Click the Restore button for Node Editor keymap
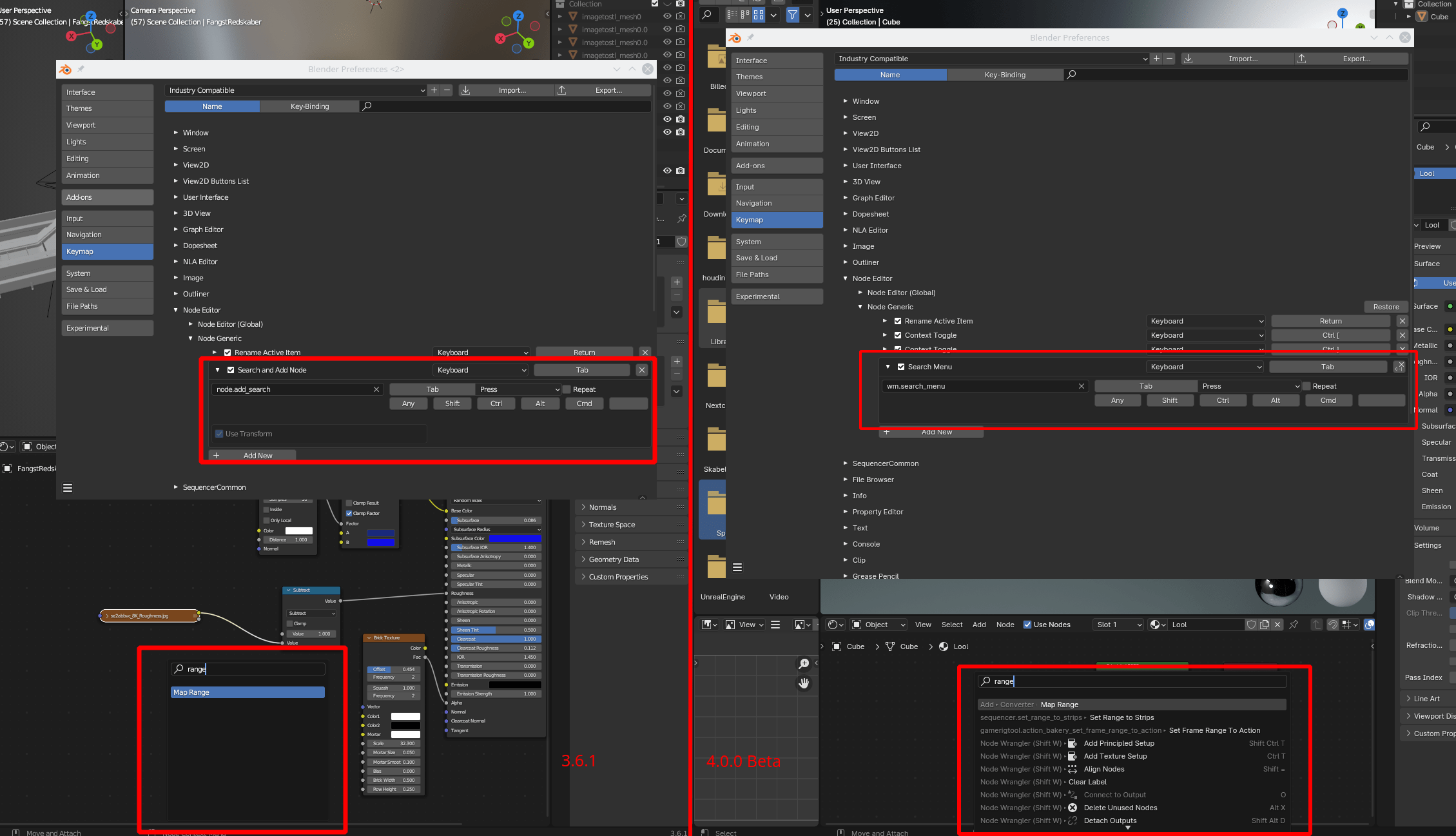Image resolution: width=1456 pixels, height=836 pixels. (1386, 306)
